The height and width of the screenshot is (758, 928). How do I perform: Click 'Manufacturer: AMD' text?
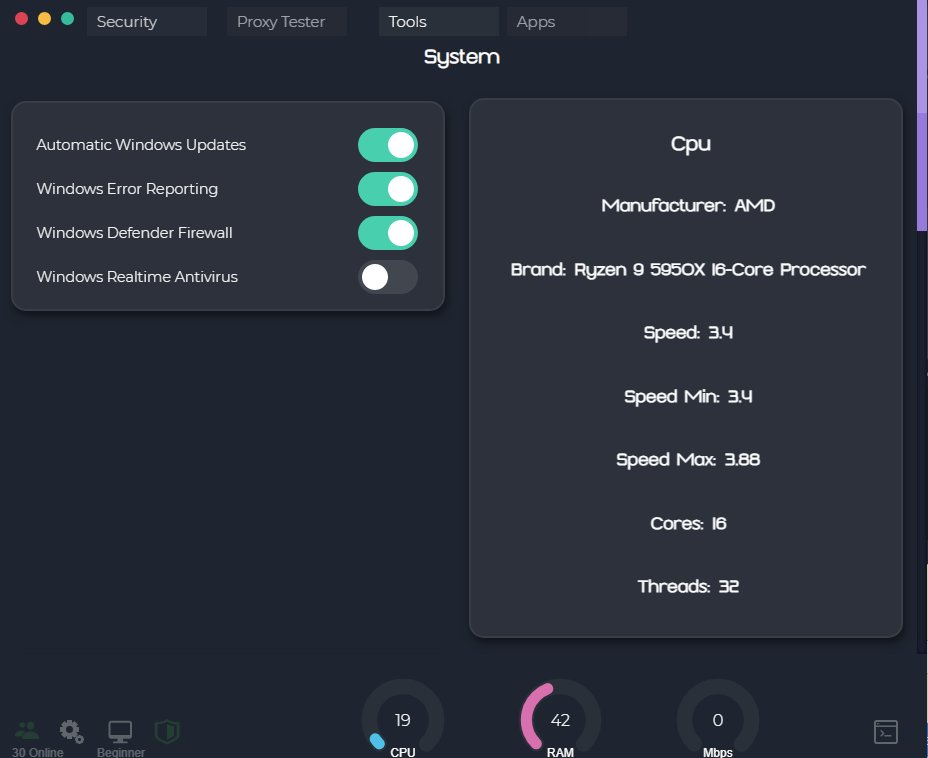688,205
